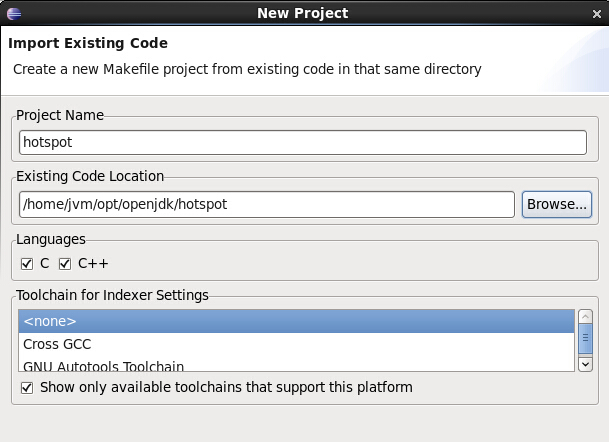The height and width of the screenshot is (442, 609).
Task: Click the Create a new Makefile project description
Action: 247,70
